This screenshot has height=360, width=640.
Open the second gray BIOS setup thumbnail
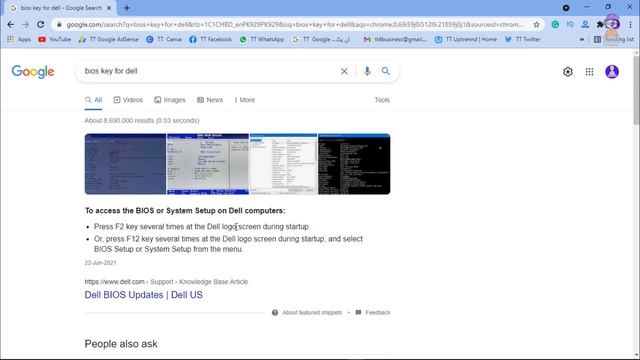coord(208,164)
